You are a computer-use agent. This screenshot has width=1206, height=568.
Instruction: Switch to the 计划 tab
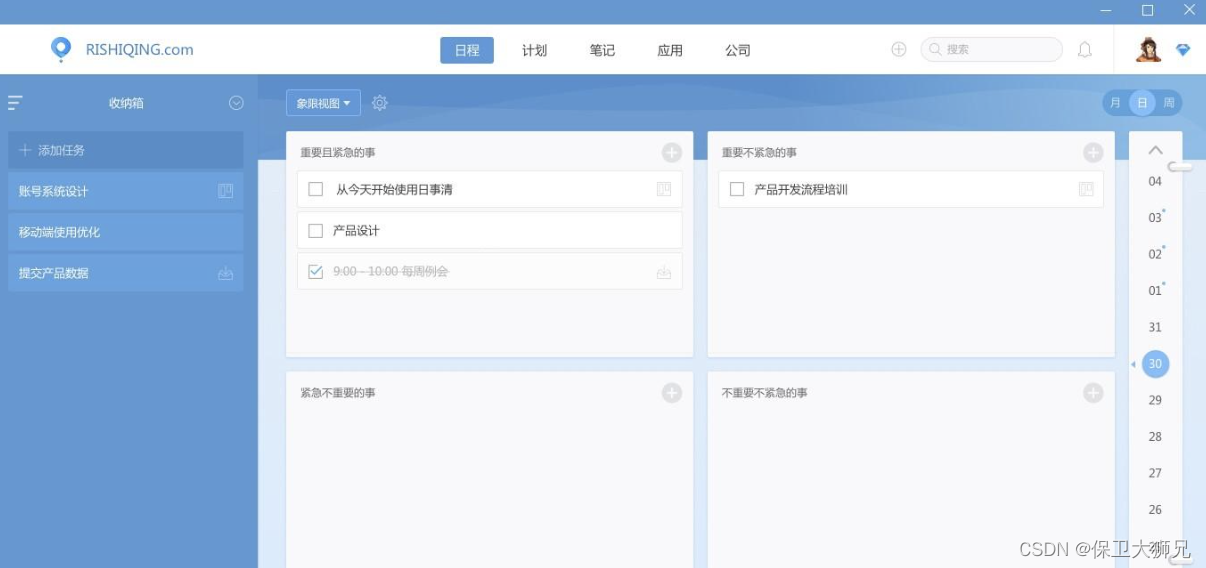click(535, 50)
